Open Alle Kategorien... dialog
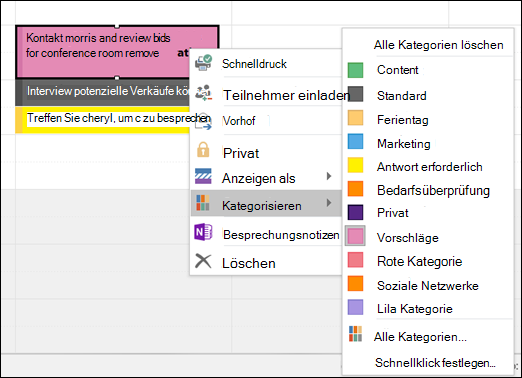Screen dimensions: 522x378 coord(420,337)
